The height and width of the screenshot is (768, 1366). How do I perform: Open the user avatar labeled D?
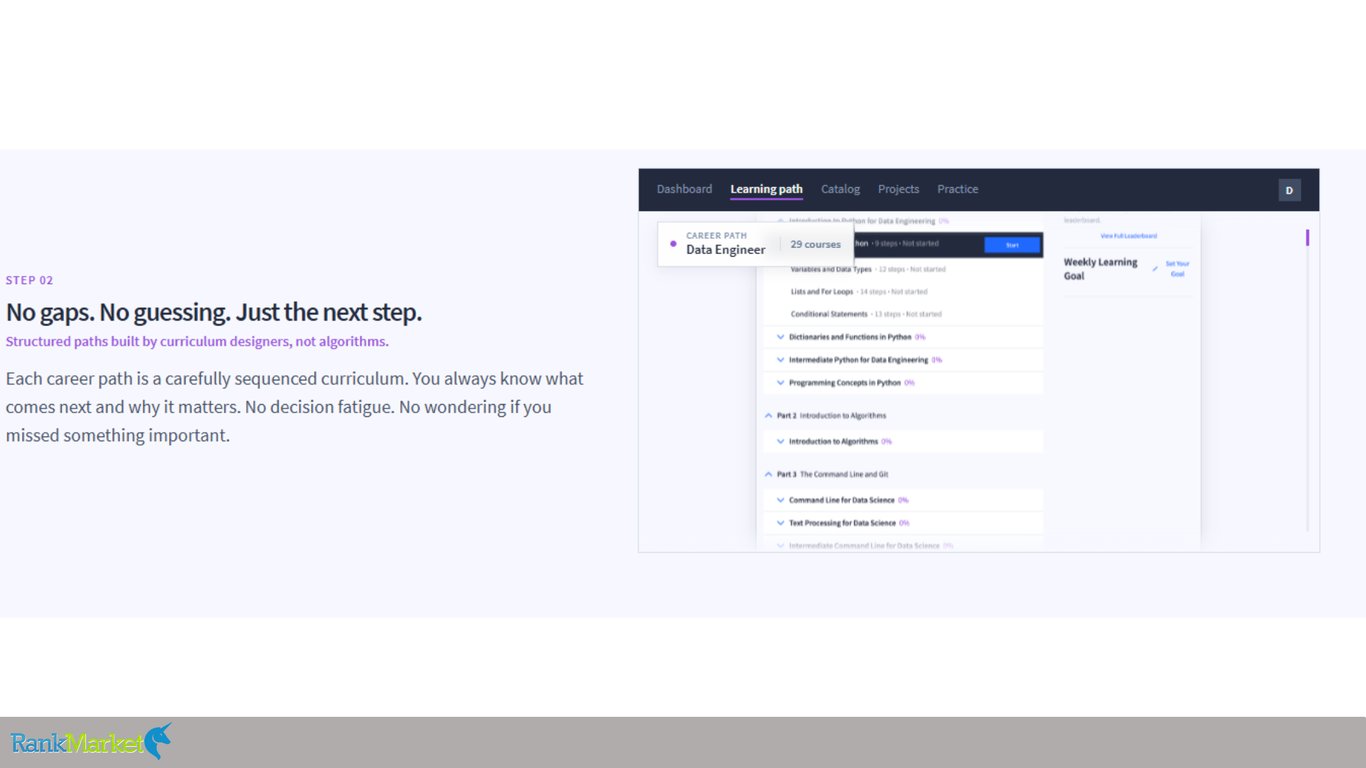click(x=1289, y=190)
